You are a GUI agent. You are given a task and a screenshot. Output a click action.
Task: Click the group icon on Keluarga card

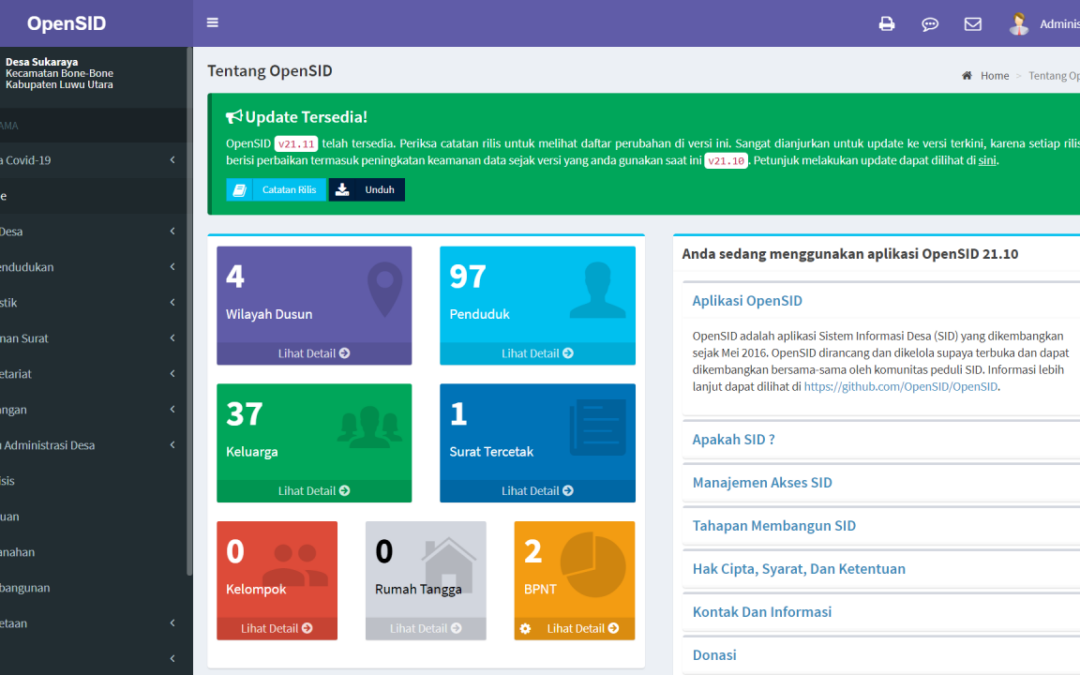(370, 427)
